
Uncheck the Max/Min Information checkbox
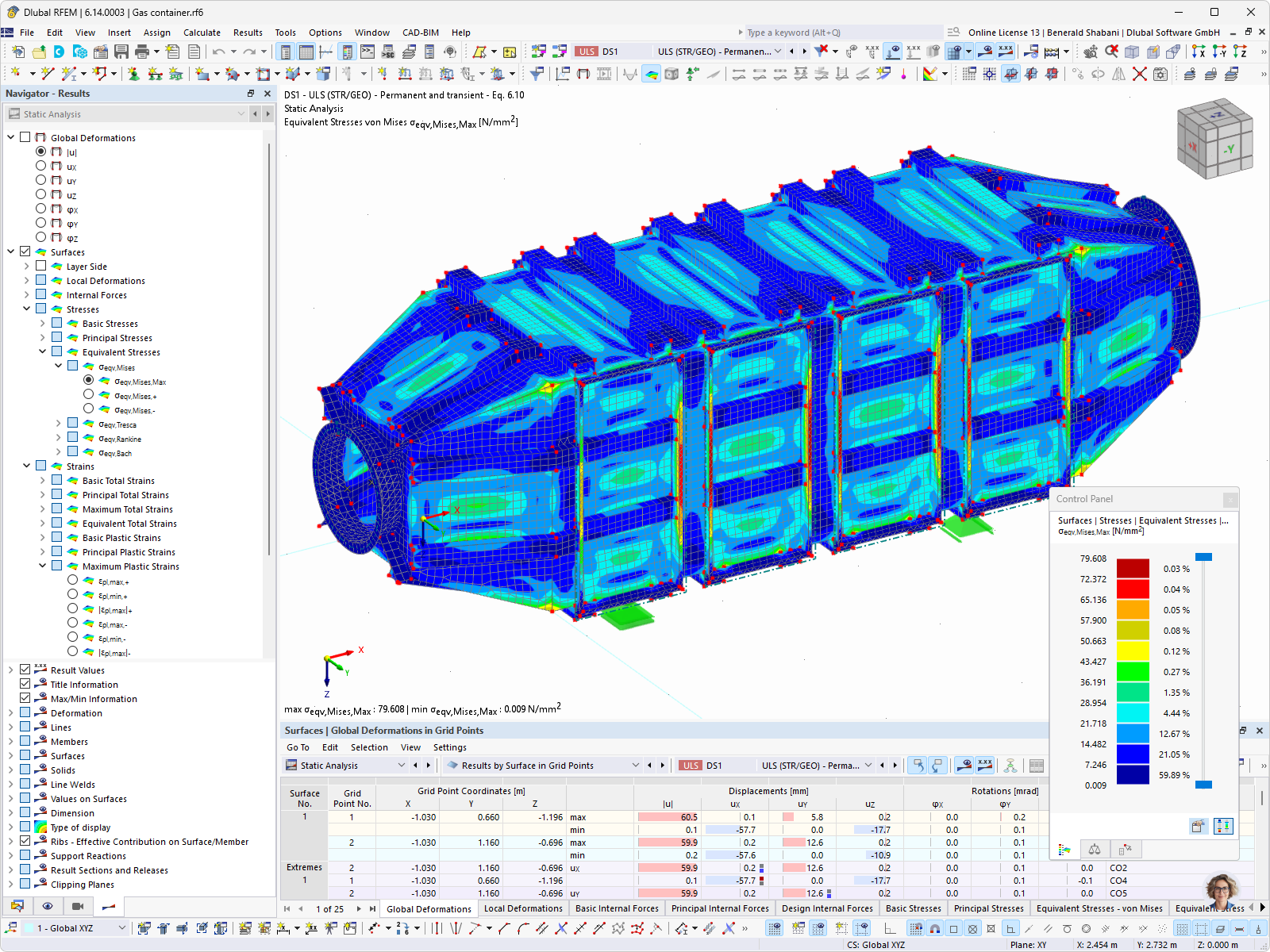coord(26,698)
